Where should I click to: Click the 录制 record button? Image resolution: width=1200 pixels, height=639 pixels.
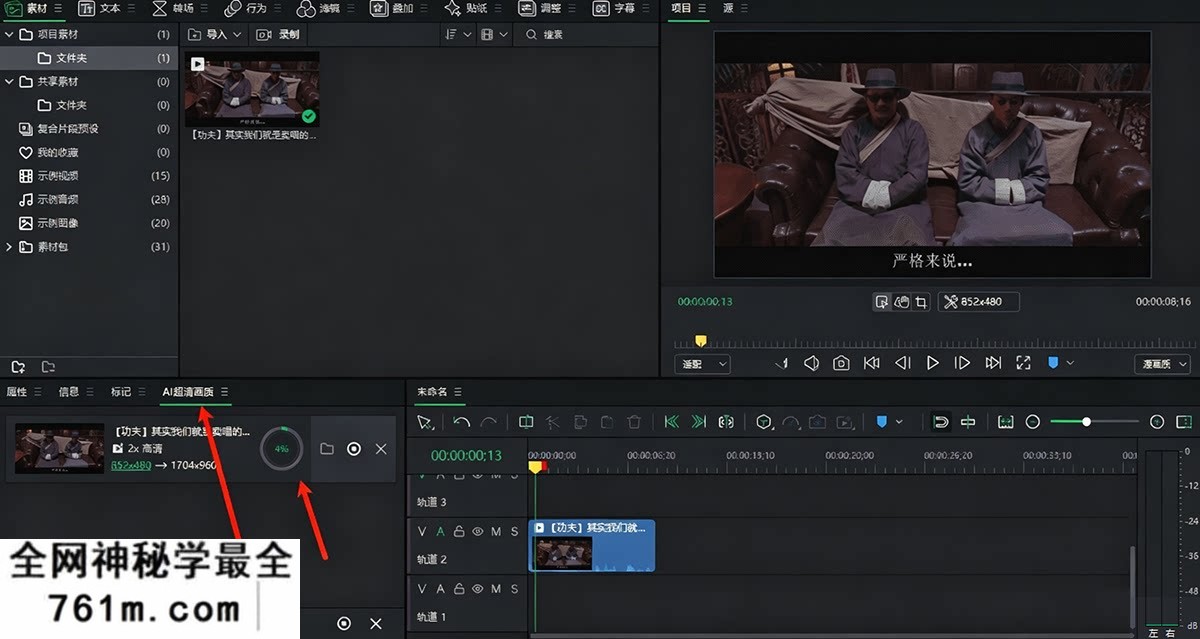(x=278, y=34)
